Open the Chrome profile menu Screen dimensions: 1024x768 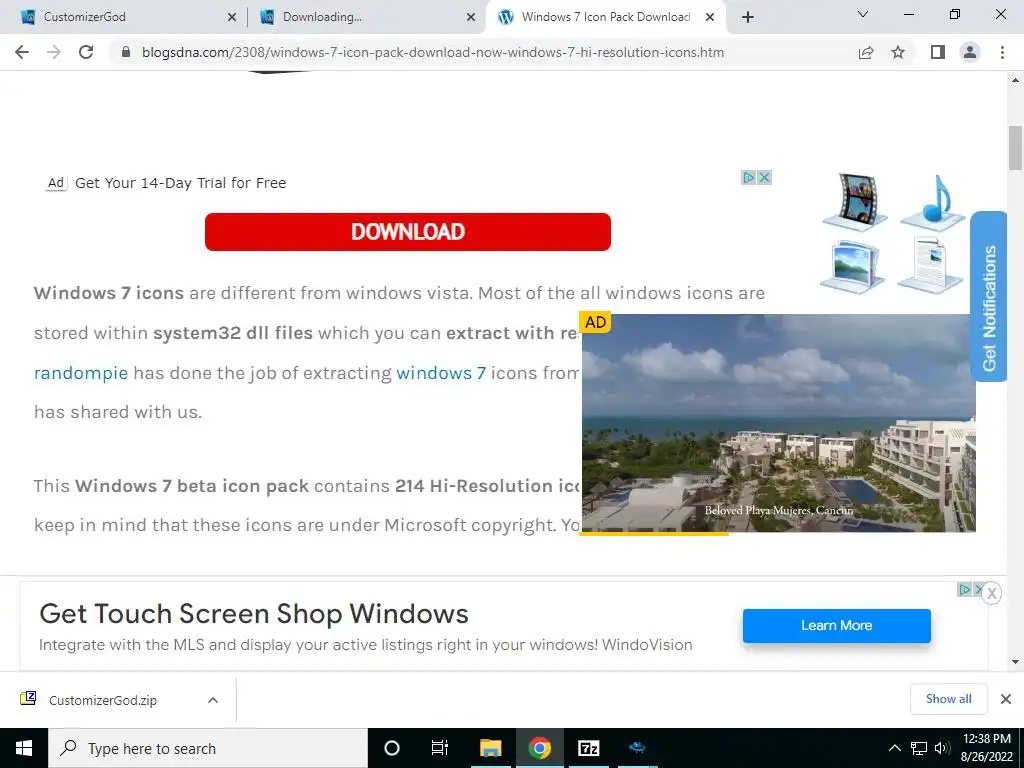pos(970,52)
